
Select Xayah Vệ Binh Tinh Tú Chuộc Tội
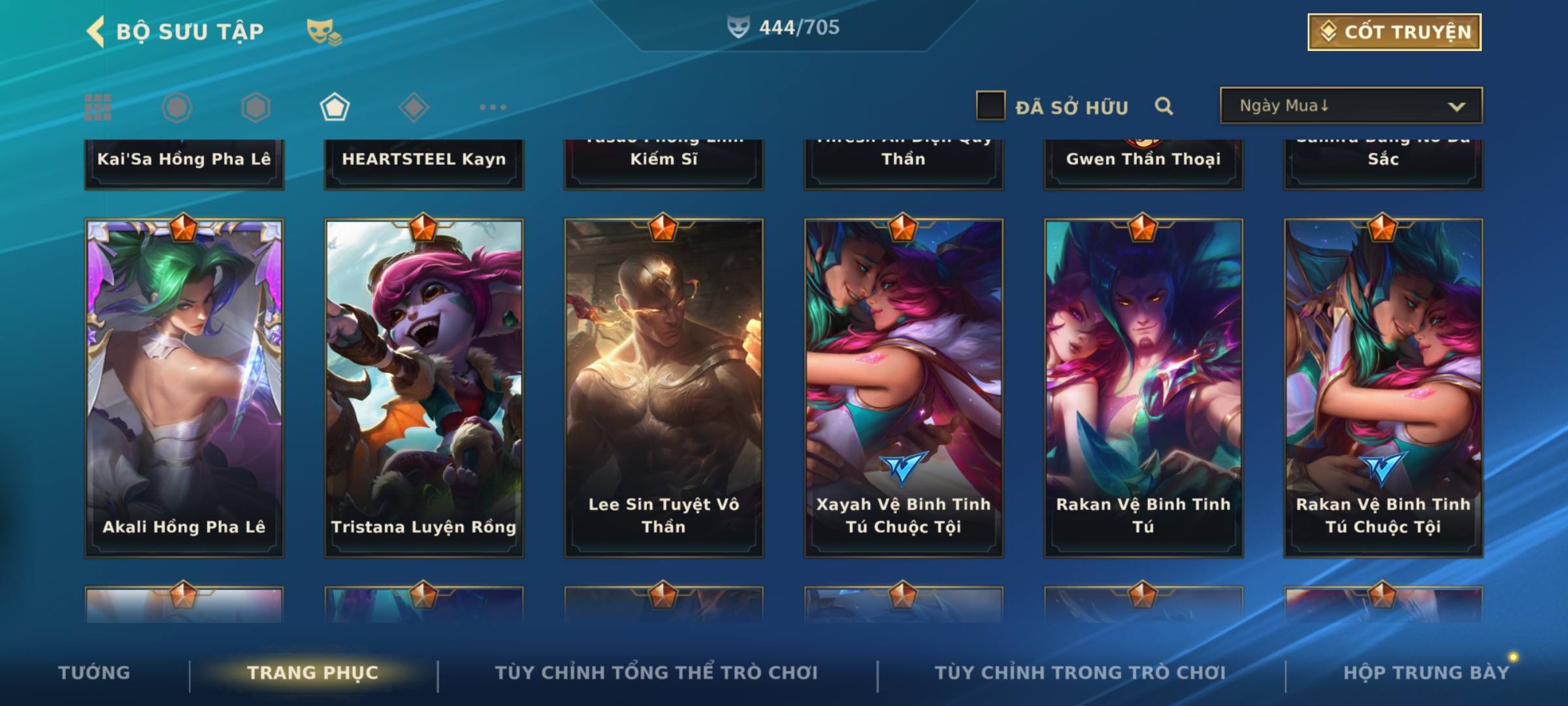pyautogui.click(x=904, y=388)
